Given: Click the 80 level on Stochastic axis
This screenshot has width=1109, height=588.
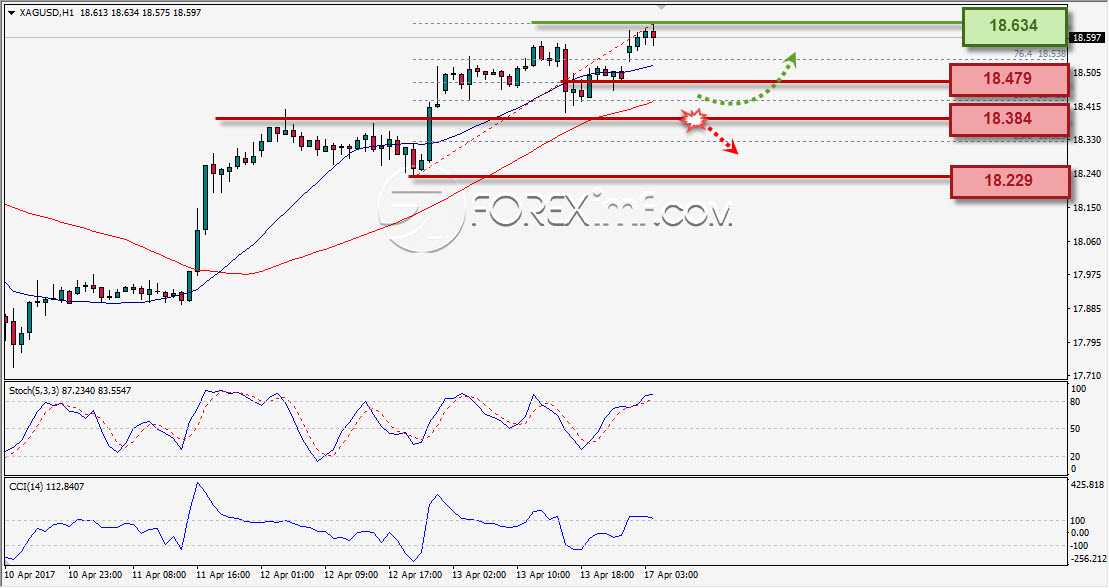Looking at the screenshot, I should pyautogui.click(x=1075, y=402).
